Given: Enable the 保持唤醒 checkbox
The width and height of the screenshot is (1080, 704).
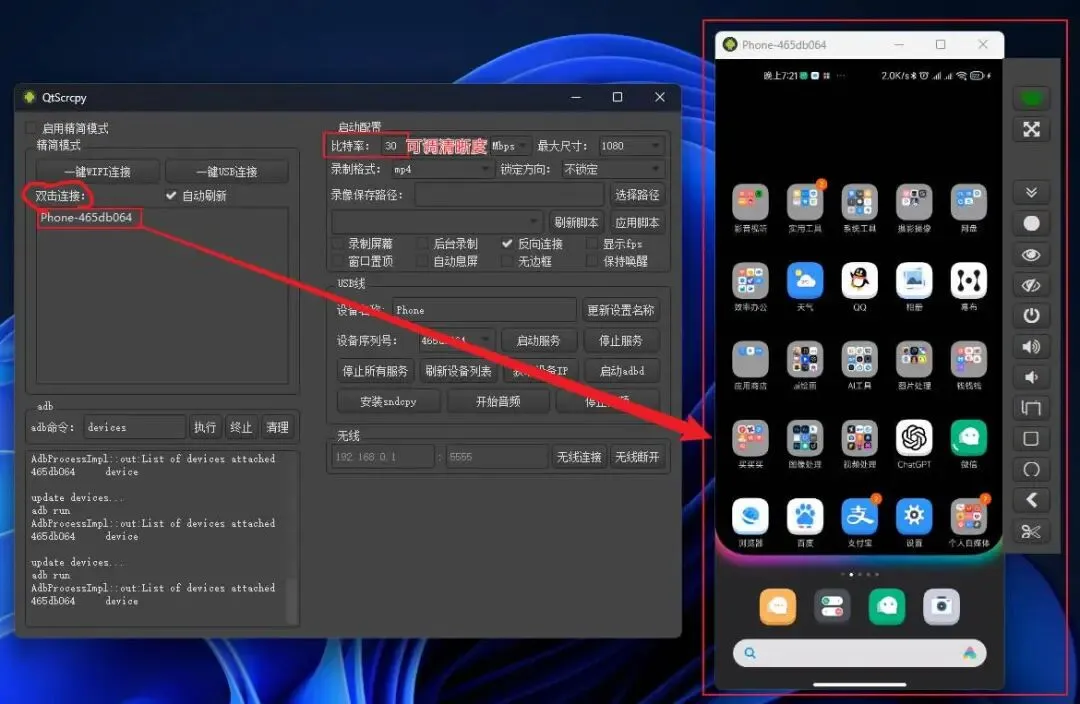Looking at the screenshot, I should coord(592,261).
